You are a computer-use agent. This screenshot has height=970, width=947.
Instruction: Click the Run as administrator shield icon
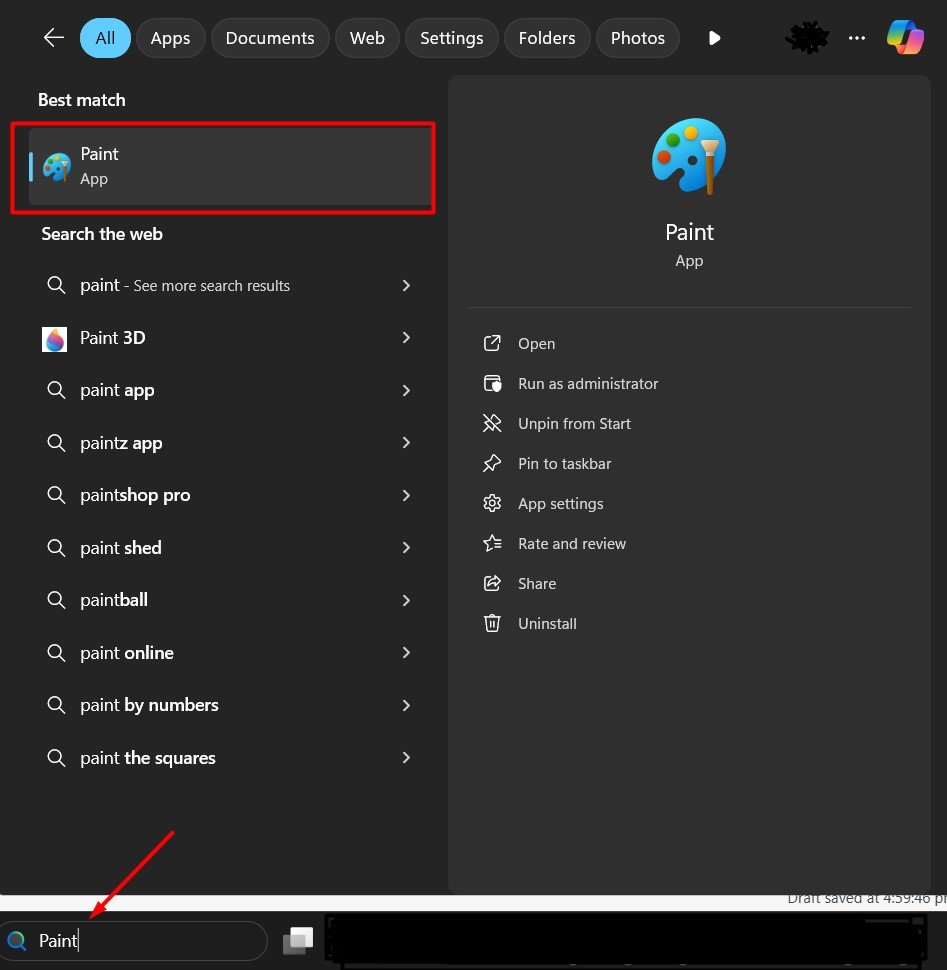click(492, 384)
